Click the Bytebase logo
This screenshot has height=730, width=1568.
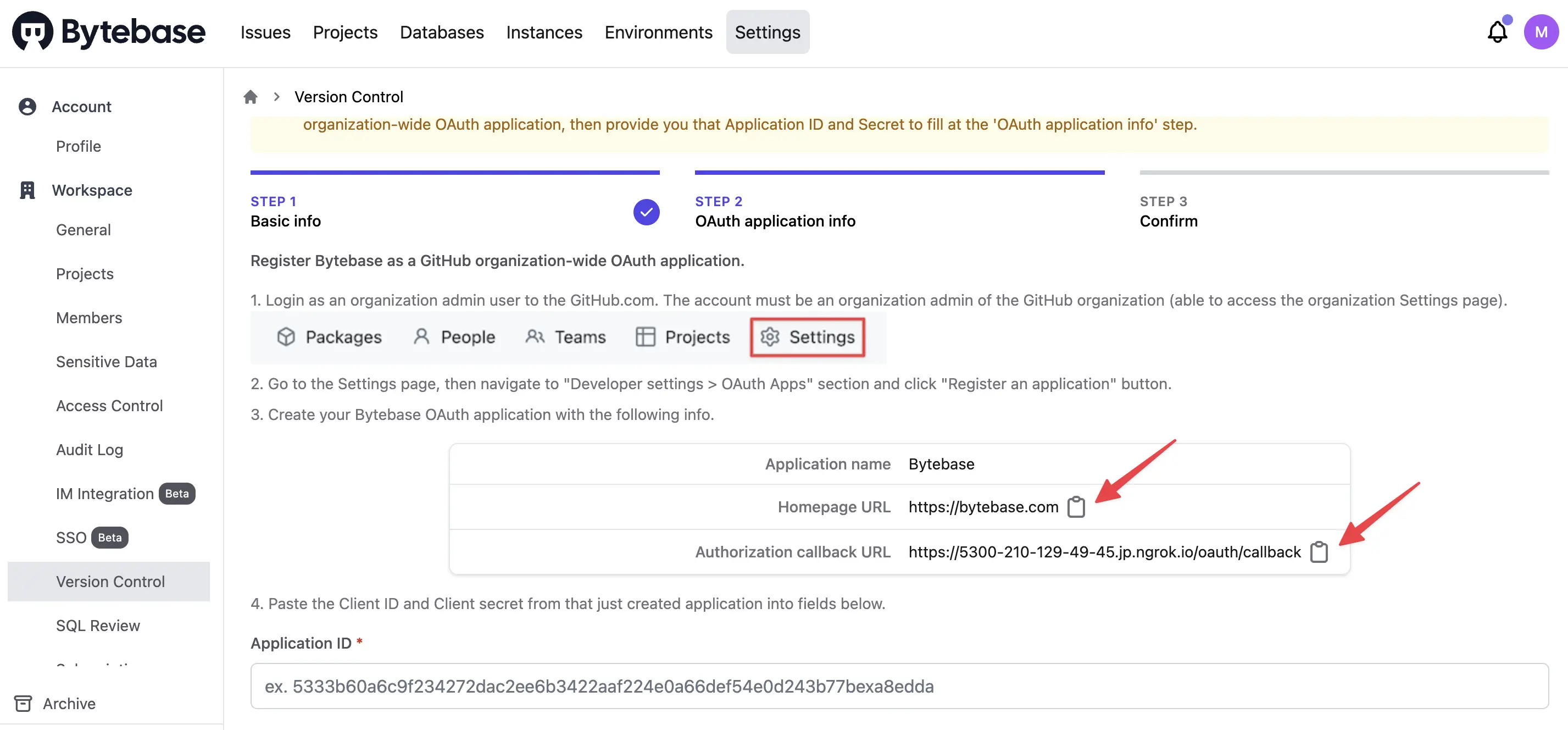pyautogui.click(x=109, y=32)
